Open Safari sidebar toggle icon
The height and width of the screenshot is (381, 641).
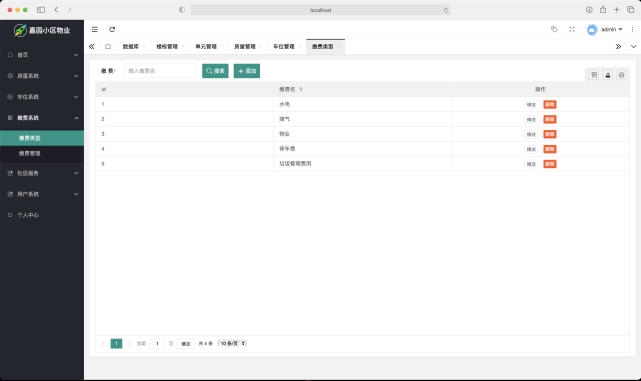(x=41, y=10)
